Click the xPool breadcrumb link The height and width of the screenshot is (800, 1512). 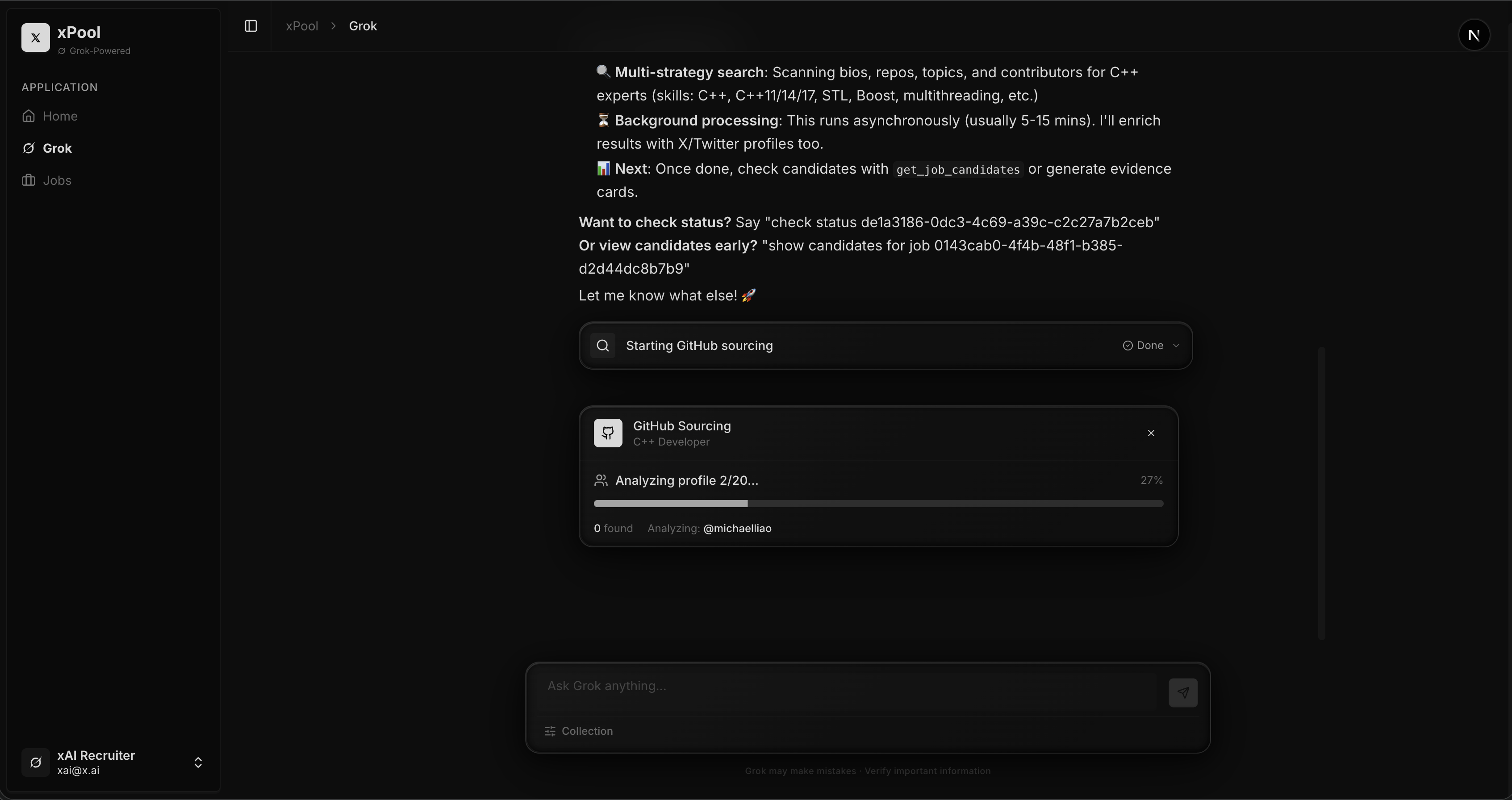[x=302, y=26]
